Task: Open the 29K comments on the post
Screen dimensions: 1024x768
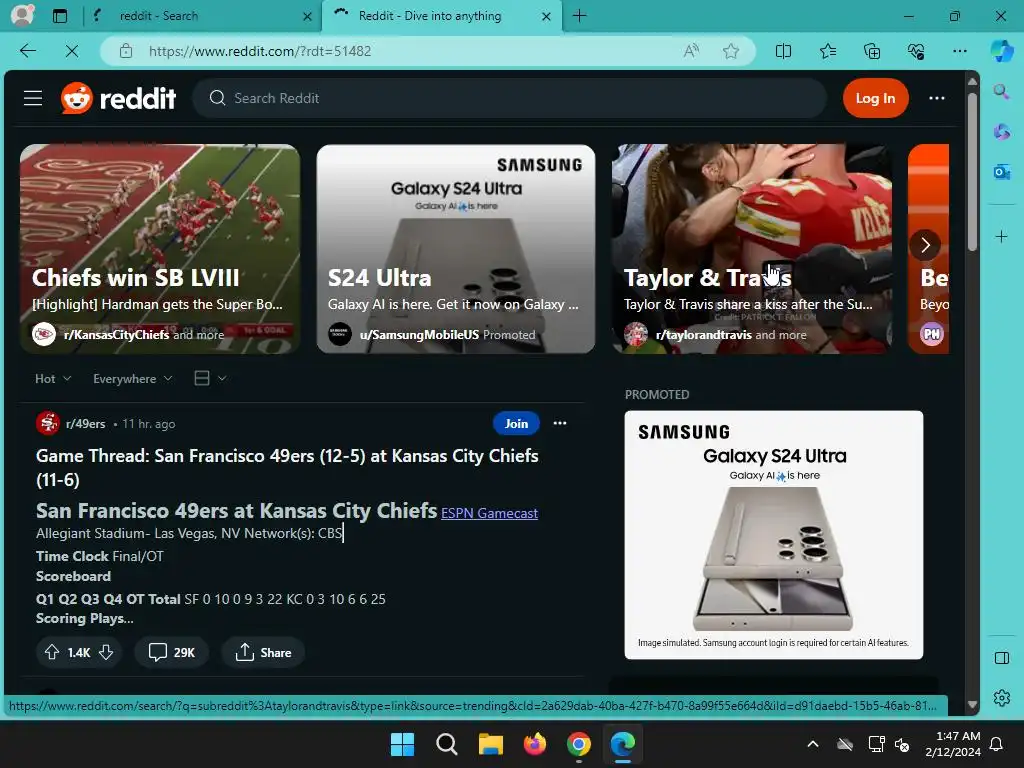Action: click(x=172, y=652)
